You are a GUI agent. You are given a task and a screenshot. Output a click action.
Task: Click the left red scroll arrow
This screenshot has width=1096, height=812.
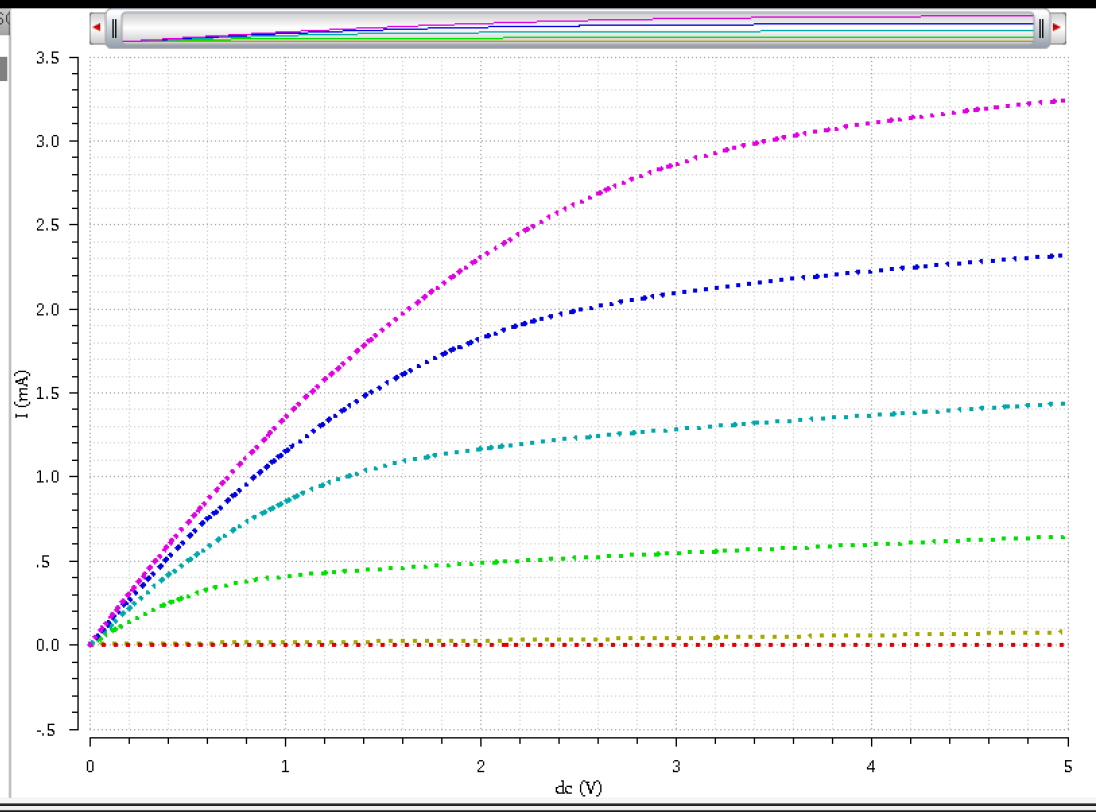(95, 28)
